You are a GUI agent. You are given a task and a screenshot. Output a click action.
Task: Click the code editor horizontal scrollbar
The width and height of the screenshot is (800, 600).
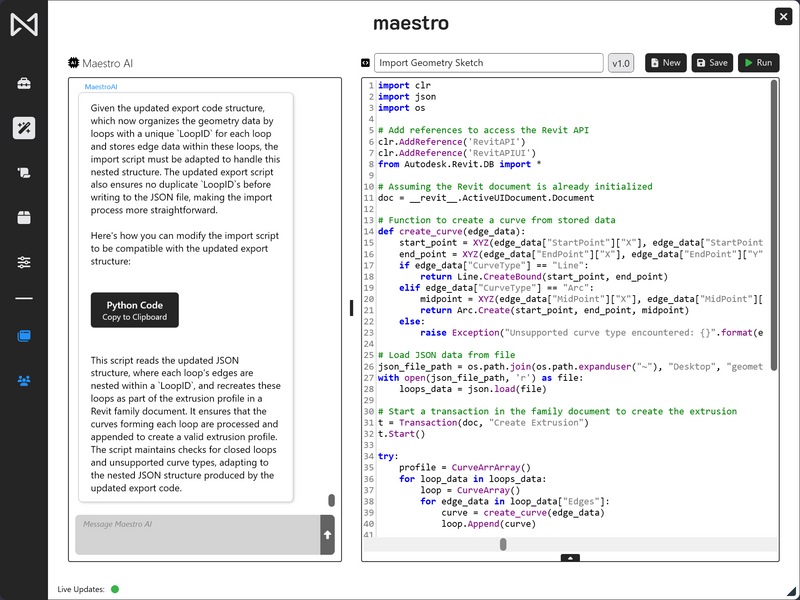(503, 544)
